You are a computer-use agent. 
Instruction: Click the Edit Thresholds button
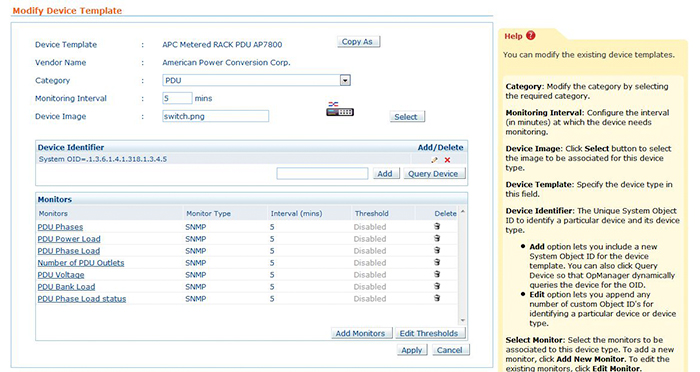coord(429,333)
